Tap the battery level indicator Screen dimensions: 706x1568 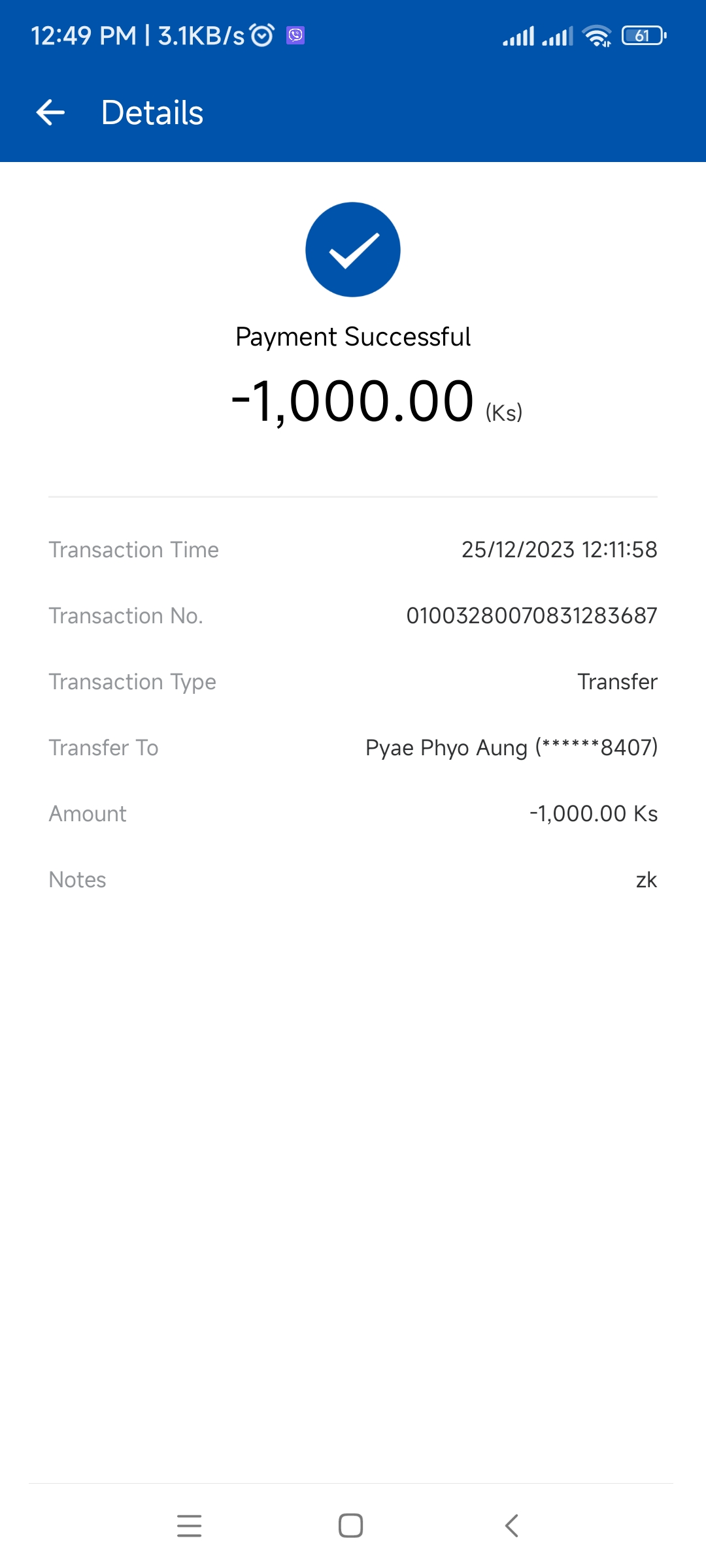point(644,35)
